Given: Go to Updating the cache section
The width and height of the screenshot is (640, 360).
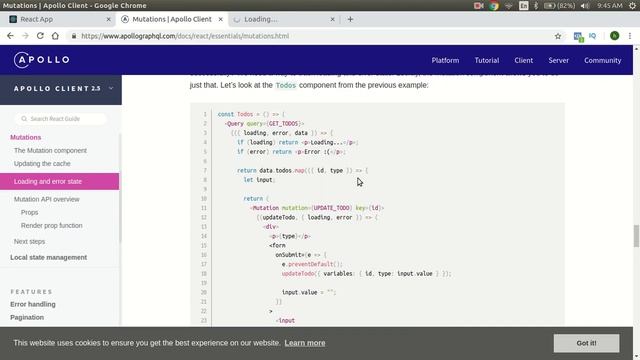Looking at the screenshot, I should (42, 164).
